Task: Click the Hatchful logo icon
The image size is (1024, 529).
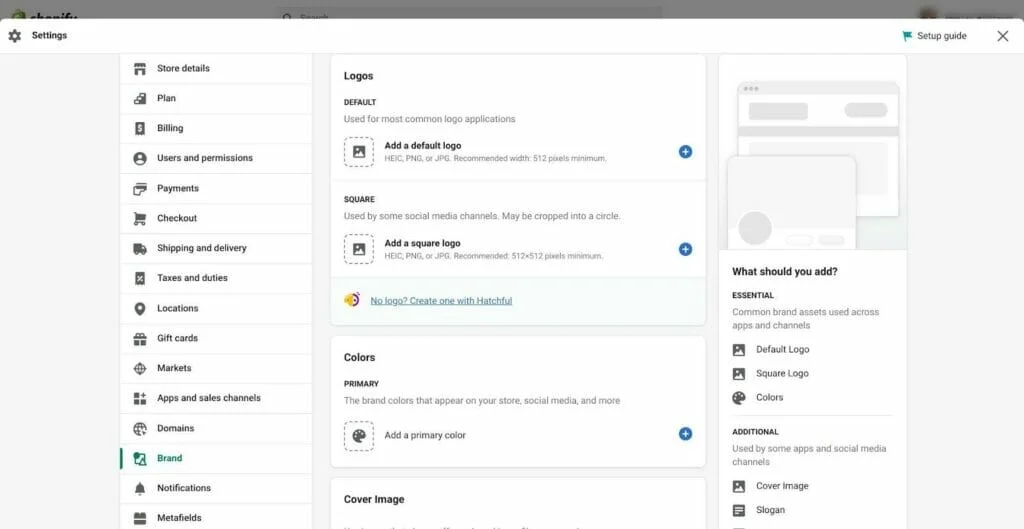Action: pyautogui.click(x=352, y=300)
